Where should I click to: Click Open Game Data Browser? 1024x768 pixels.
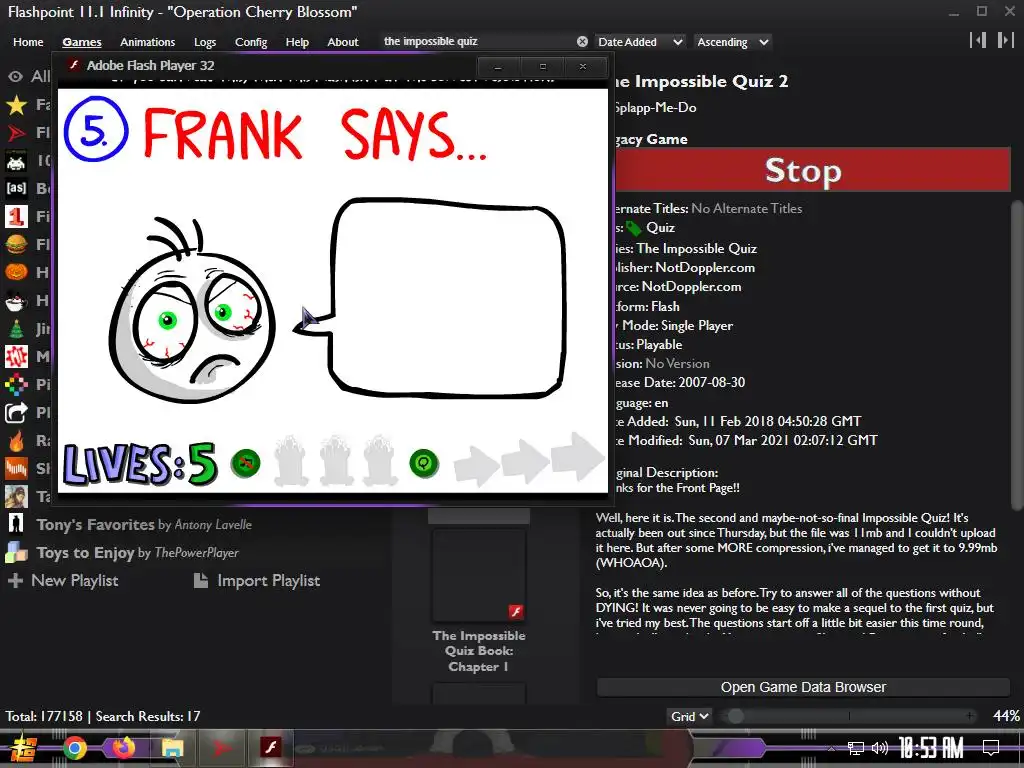coord(803,687)
